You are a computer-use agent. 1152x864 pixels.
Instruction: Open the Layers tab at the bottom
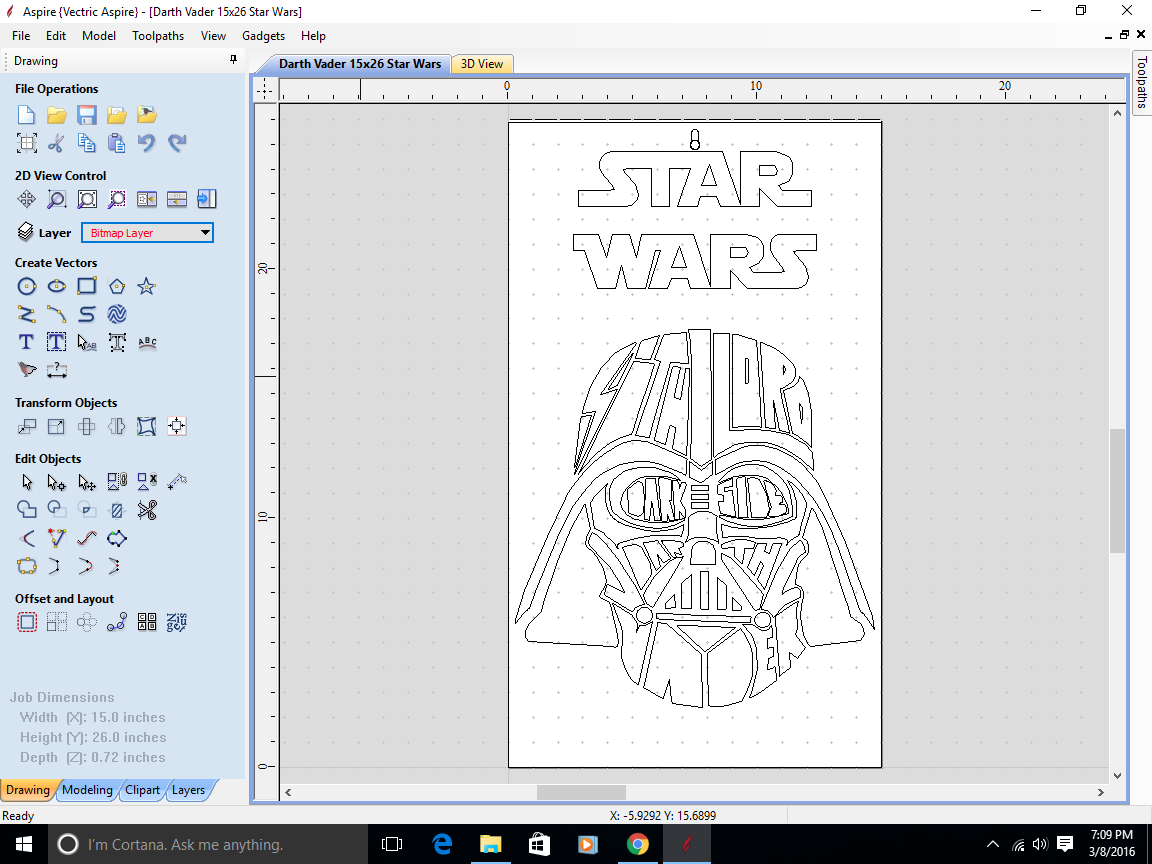point(189,789)
